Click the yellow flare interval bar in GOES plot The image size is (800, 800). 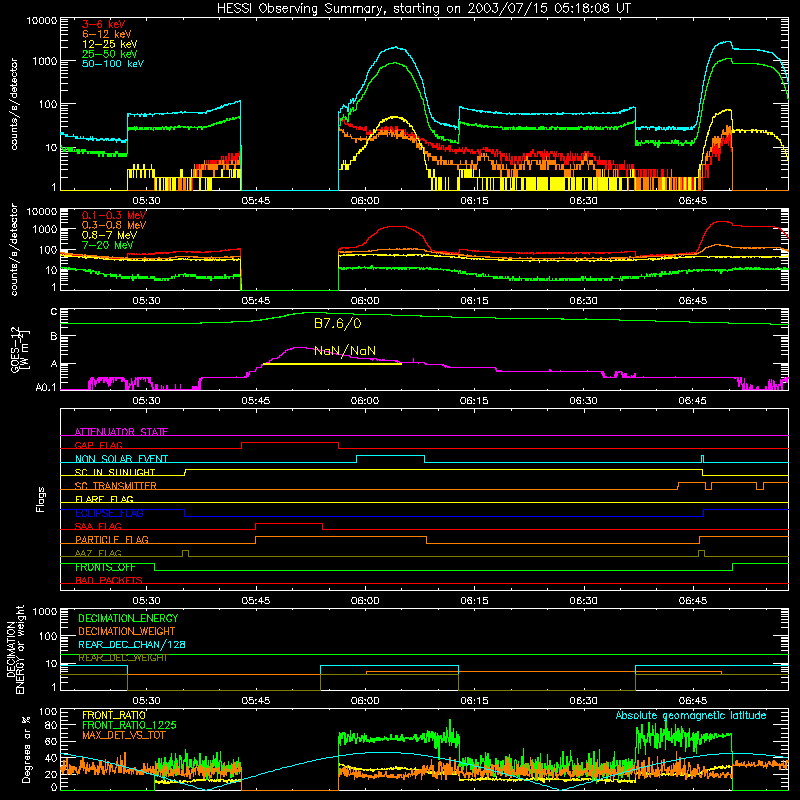pos(332,364)
